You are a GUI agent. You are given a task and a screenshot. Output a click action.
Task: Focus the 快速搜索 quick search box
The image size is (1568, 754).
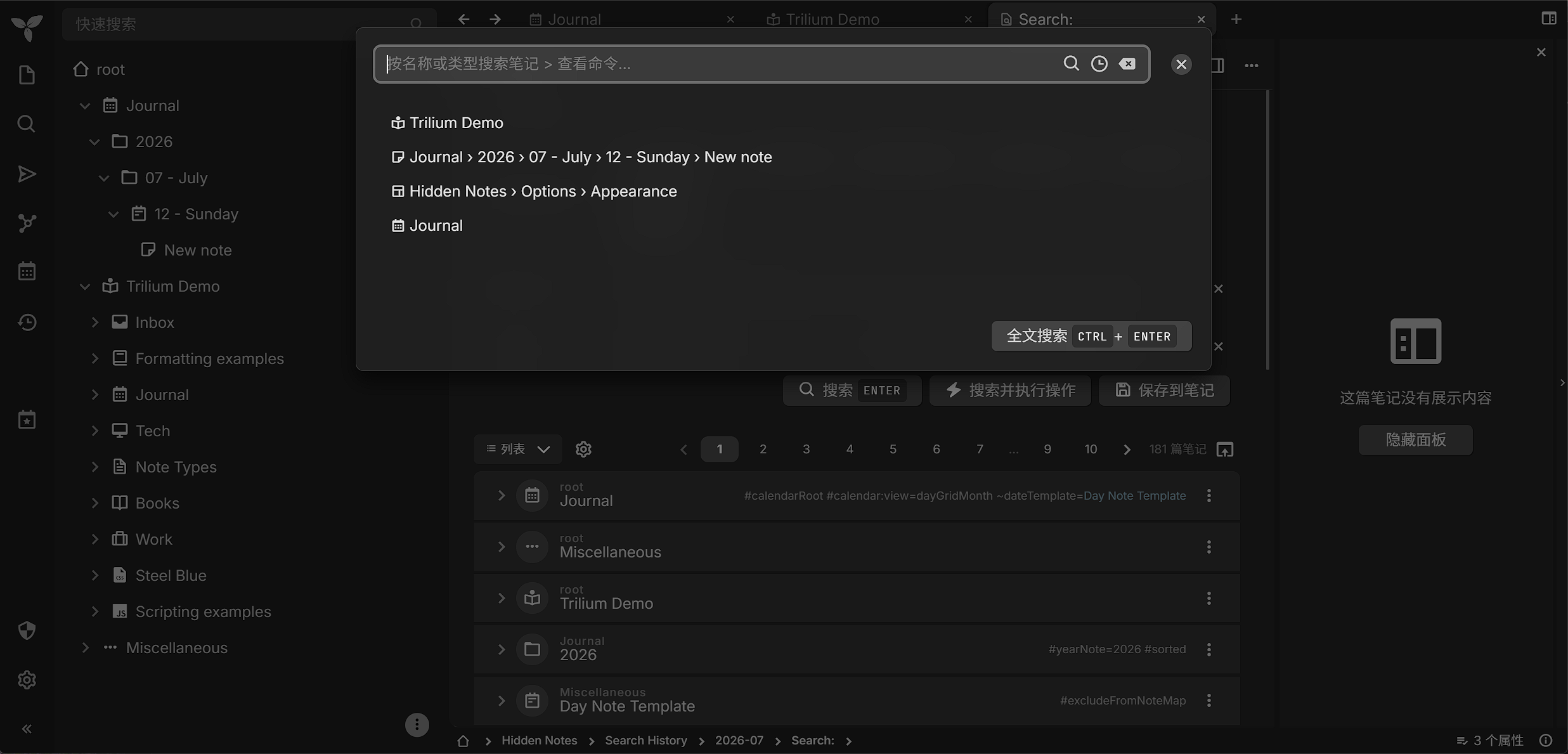[x=249, y=24]
